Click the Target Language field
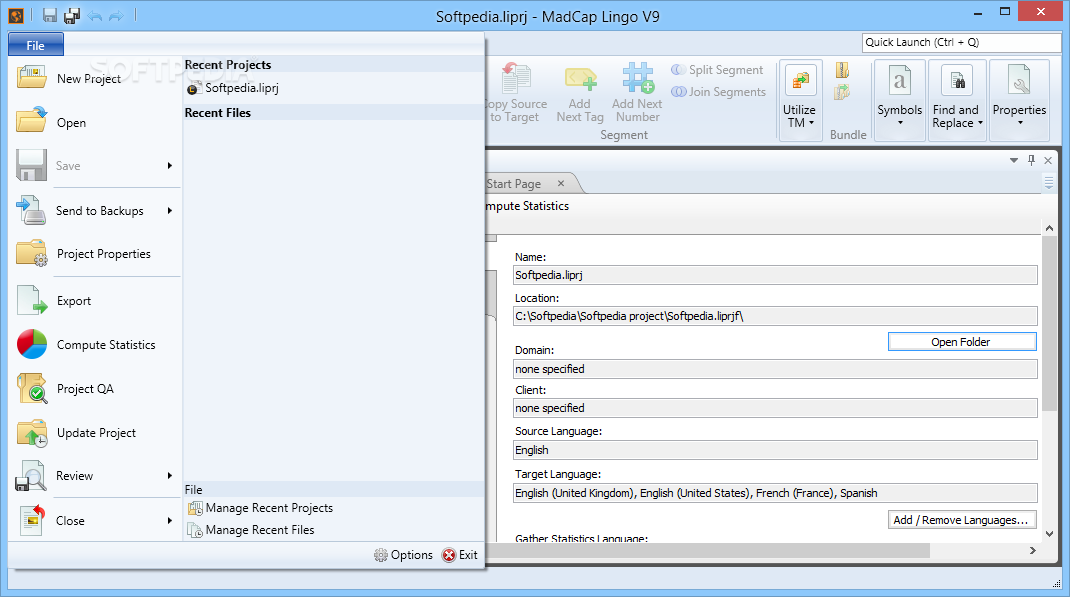1070x597 pixels. pos(775,493)
